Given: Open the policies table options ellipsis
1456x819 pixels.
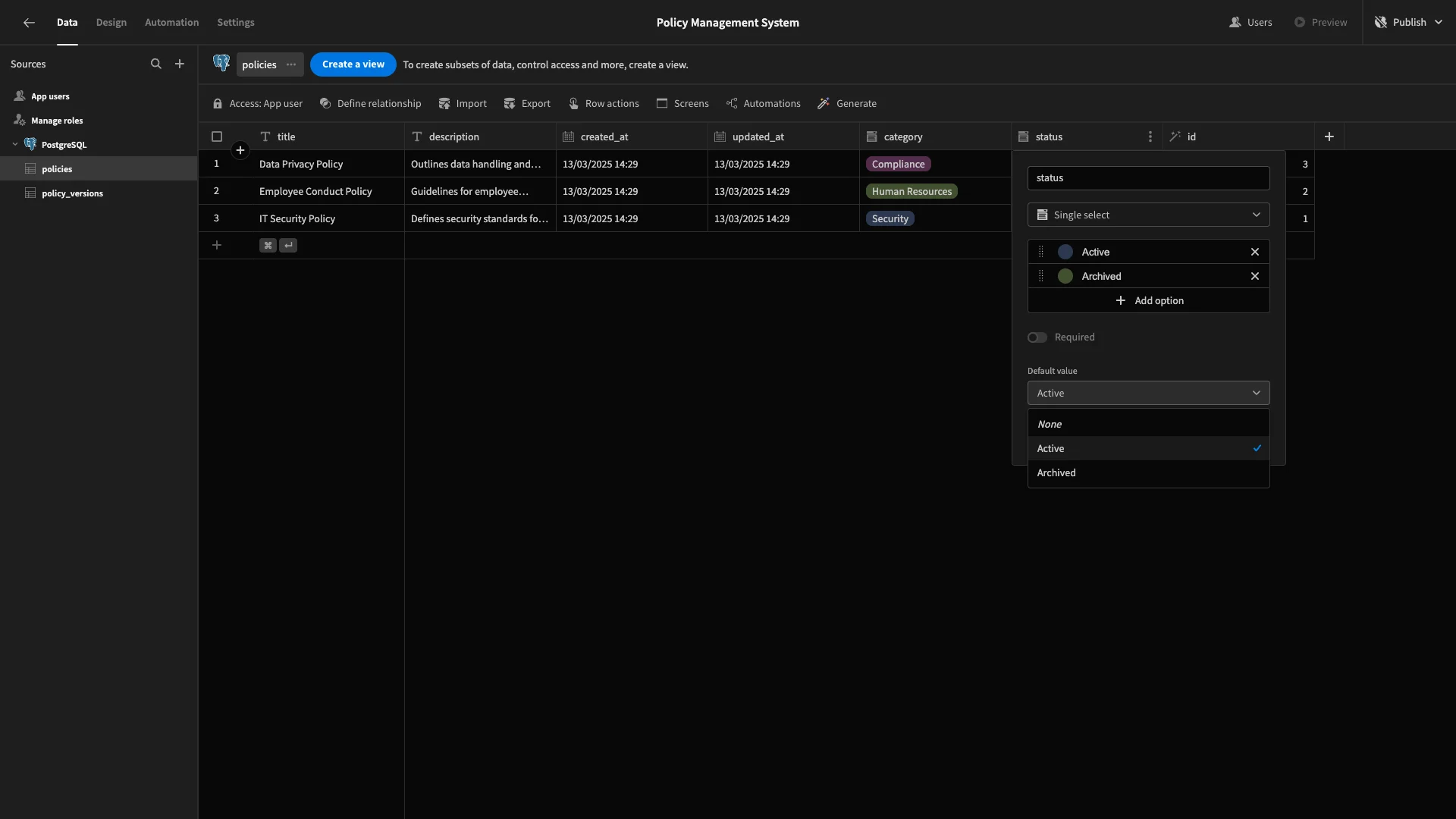Looking at the screenshot, I should pyautogui.click(x=291, y=64).
